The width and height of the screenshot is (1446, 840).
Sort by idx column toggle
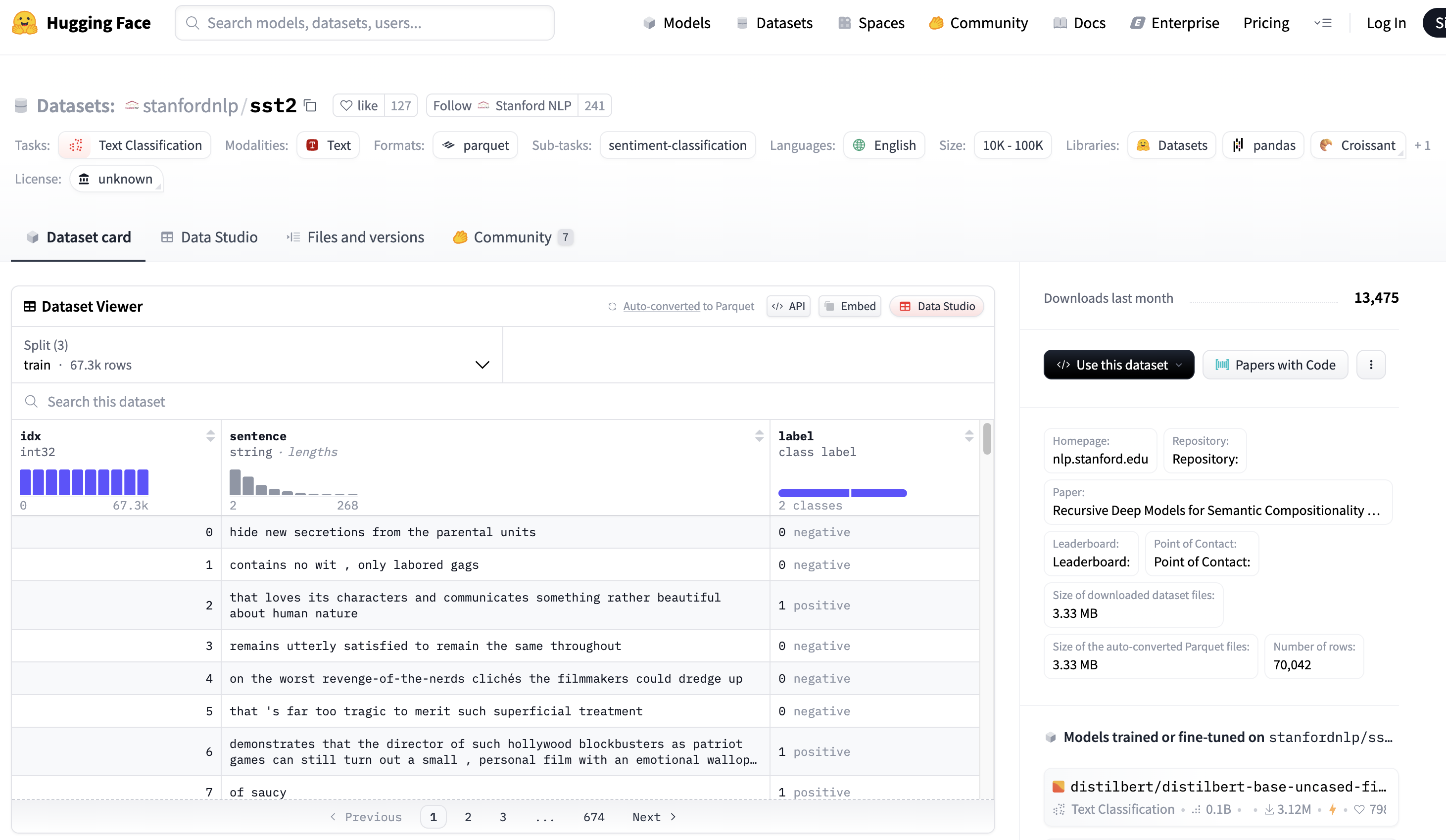[211, 436]
